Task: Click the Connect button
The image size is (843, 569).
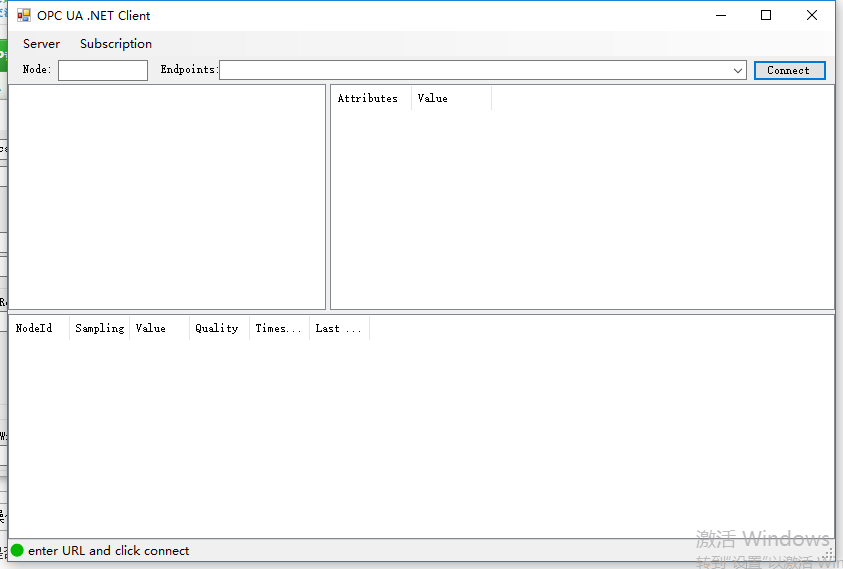Action: (789, 70)
